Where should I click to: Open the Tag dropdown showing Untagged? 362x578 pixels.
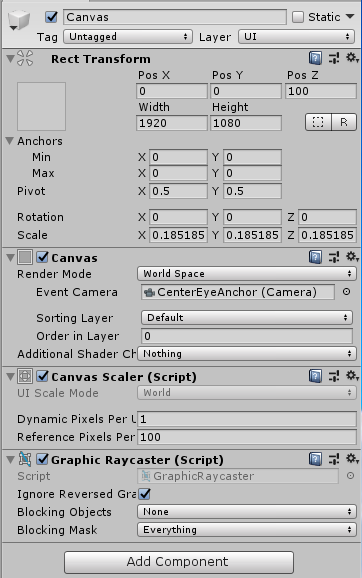point(128,37)
